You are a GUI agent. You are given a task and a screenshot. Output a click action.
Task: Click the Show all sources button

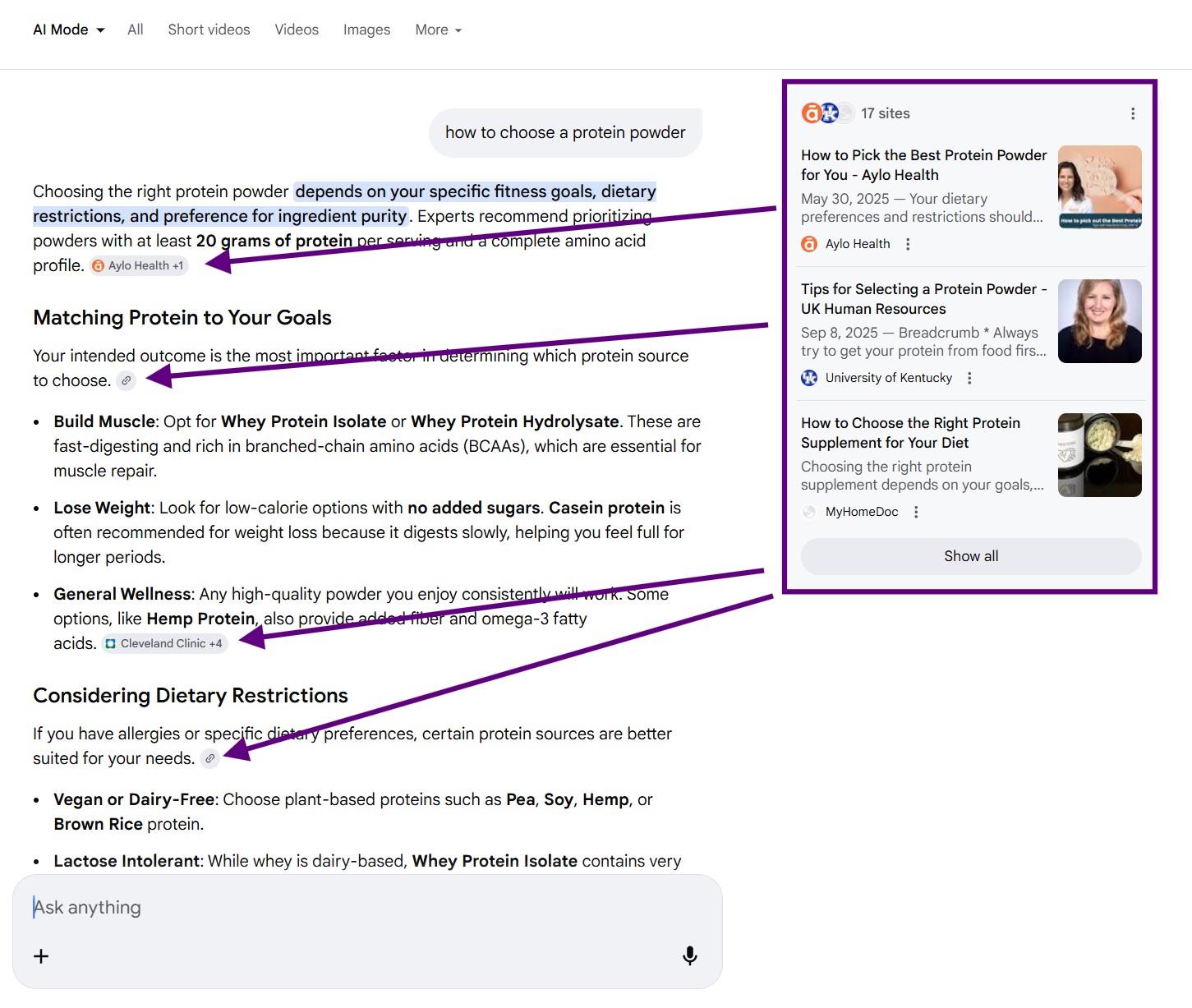pos(970,556)
